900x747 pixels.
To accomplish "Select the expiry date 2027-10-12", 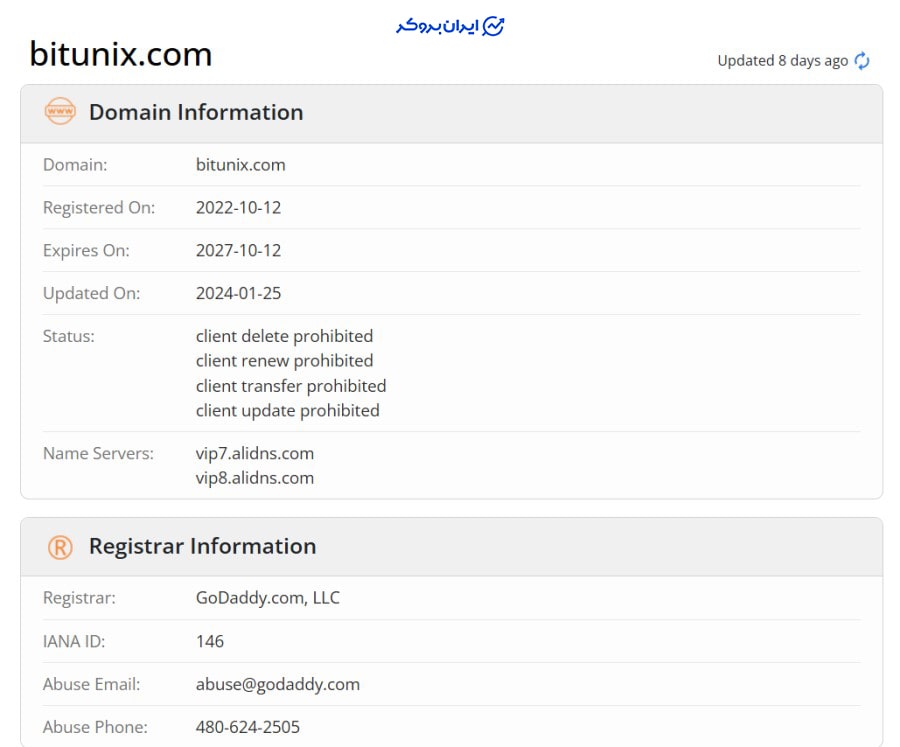I will click(x=238, y=250).
